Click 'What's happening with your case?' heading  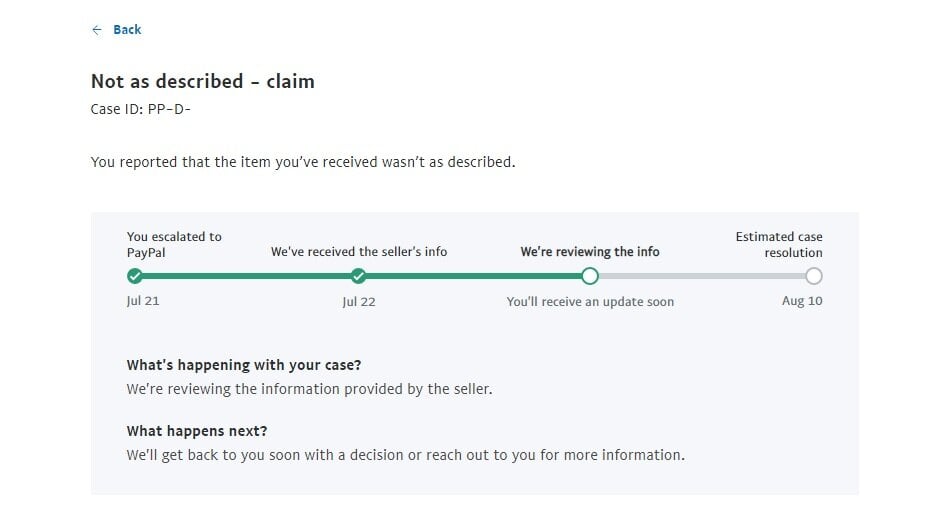244,365
